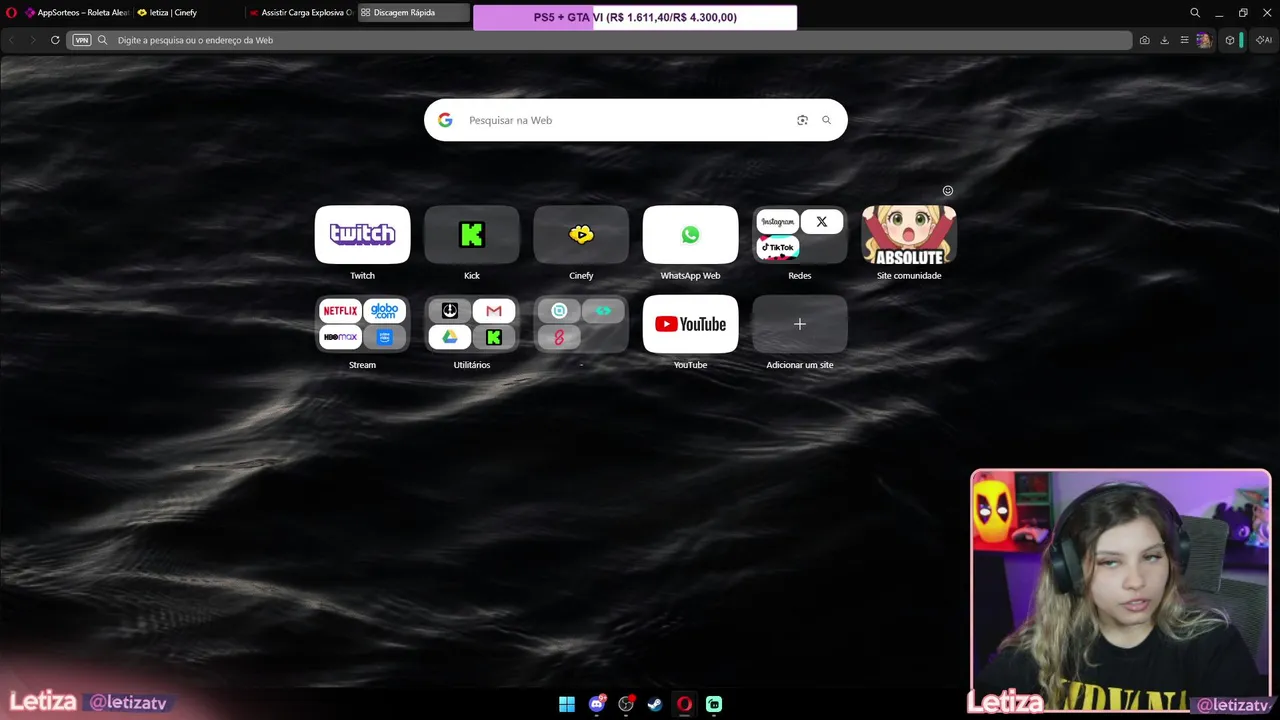Open HBO Max in the Stream folder
1280x720 pixels.
point(340,337)
